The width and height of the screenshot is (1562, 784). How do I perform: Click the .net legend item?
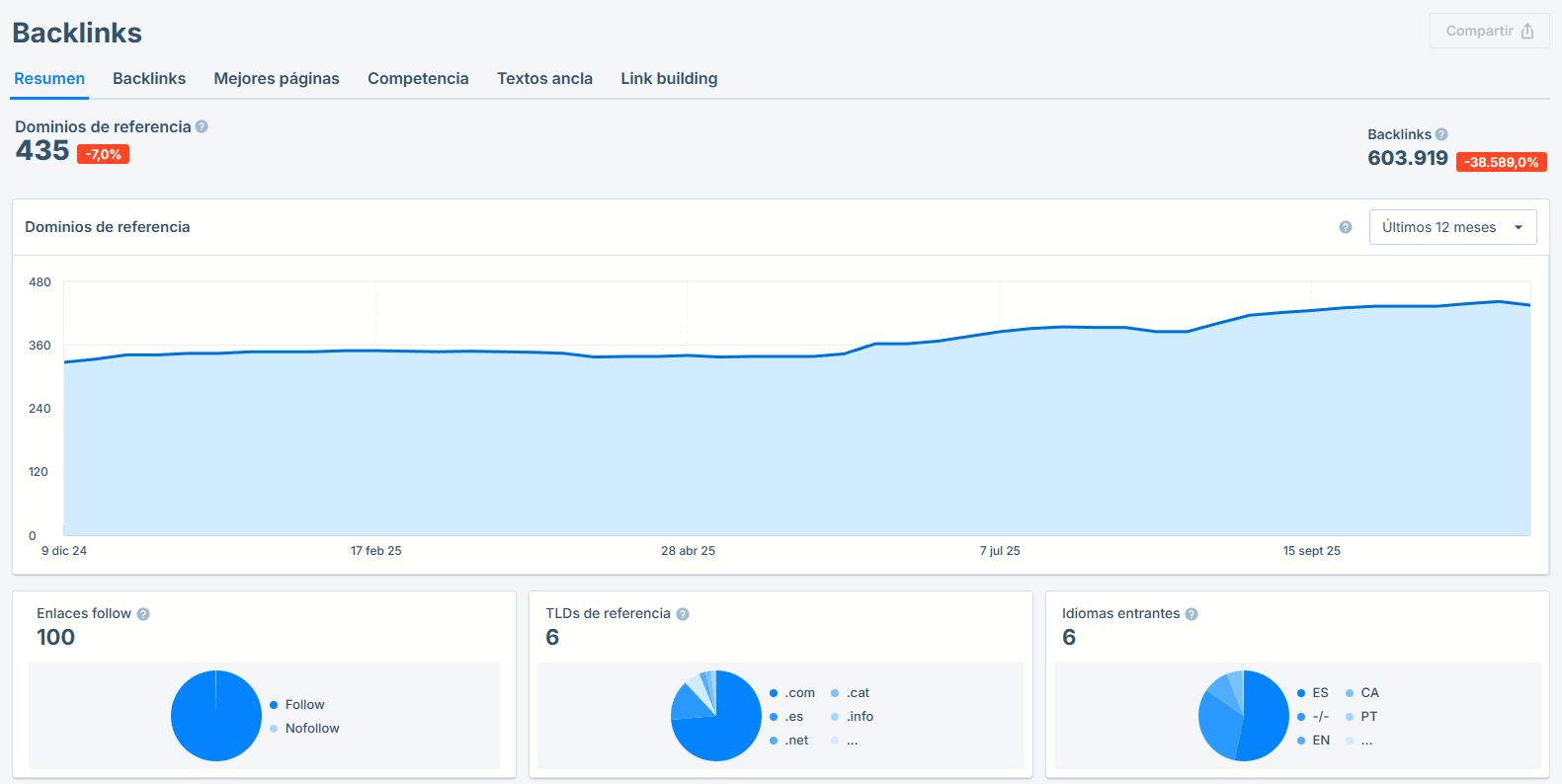tap(789, 741)
